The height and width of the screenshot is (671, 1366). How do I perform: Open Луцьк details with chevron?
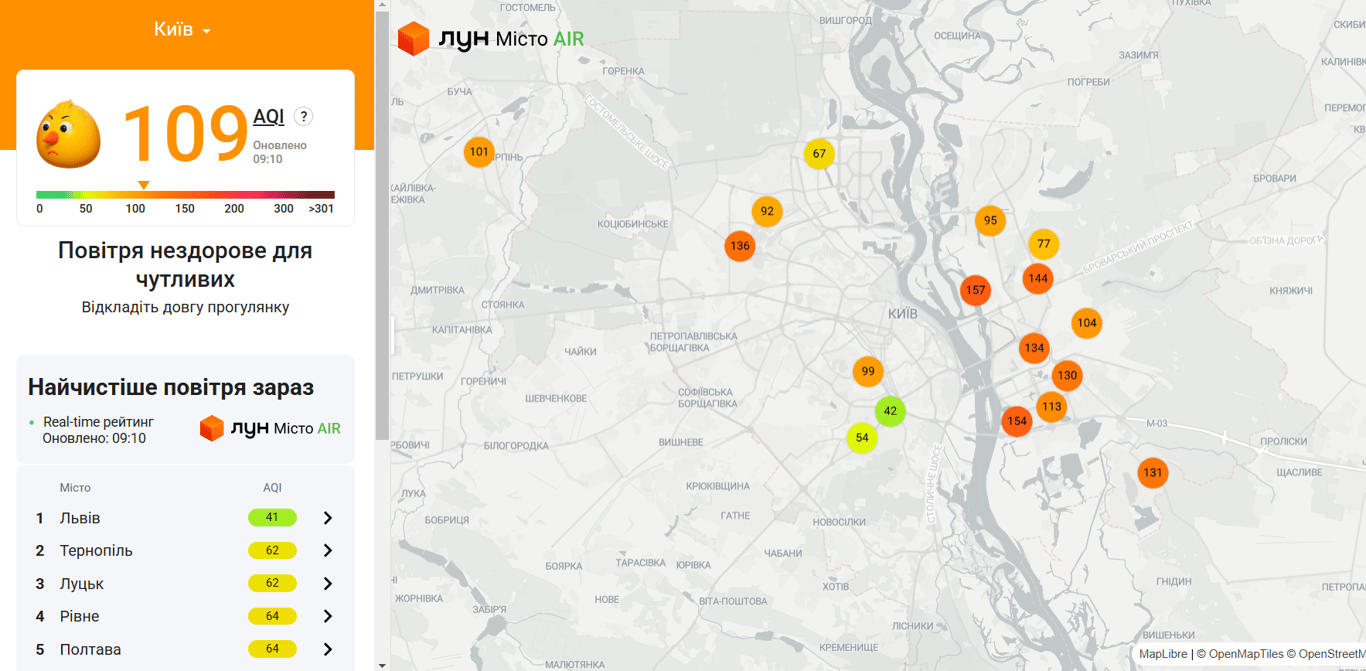tap(327, 584)
